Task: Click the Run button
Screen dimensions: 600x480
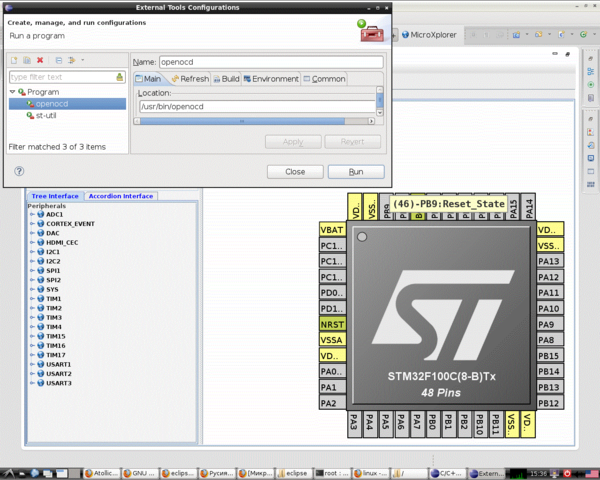Action: click(x=356, y=172)
